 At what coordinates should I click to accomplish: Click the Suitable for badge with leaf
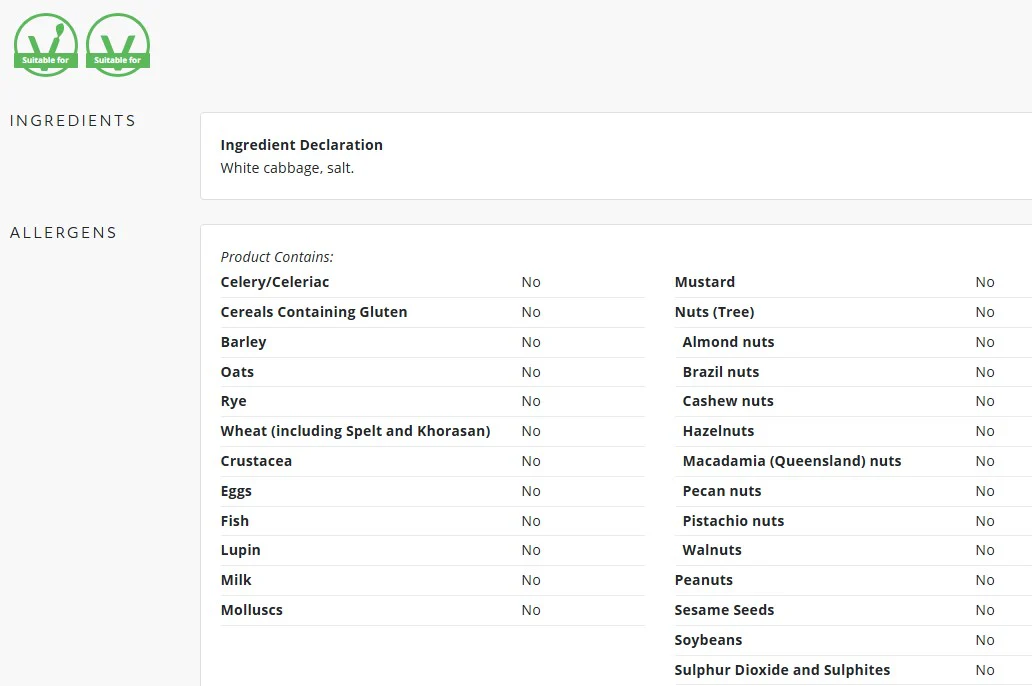(x=45, y=45)
